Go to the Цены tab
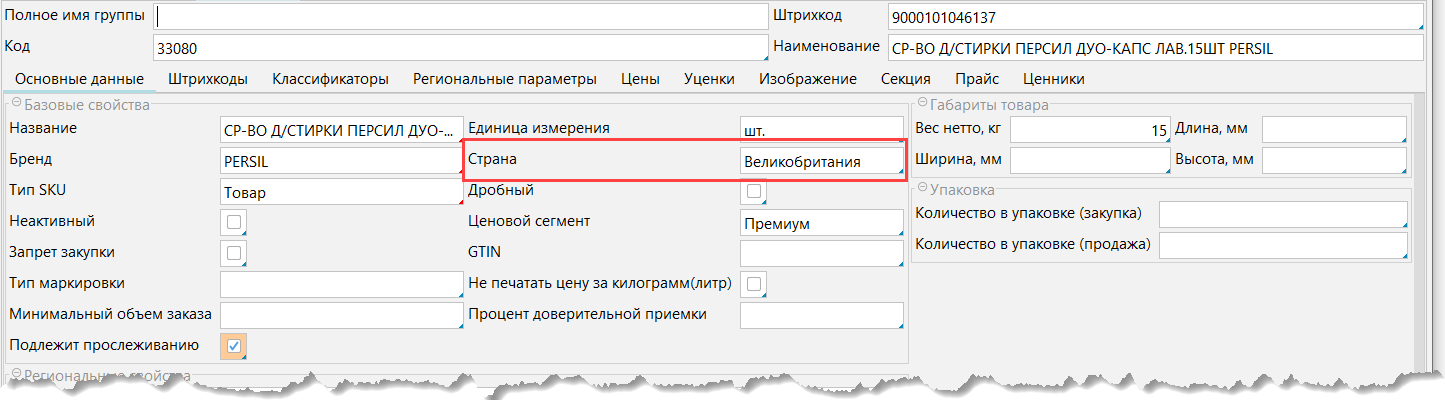Image resolution: width=1445 pixels, height=400 pixels. point(640,79)
